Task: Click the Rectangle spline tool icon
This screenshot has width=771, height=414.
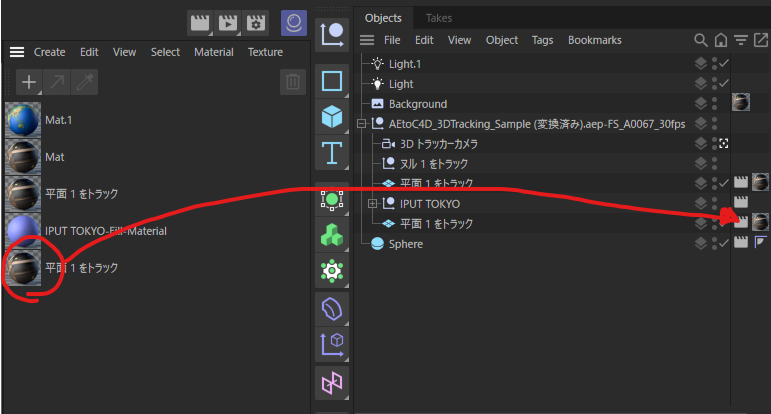Action: [331, 81]
